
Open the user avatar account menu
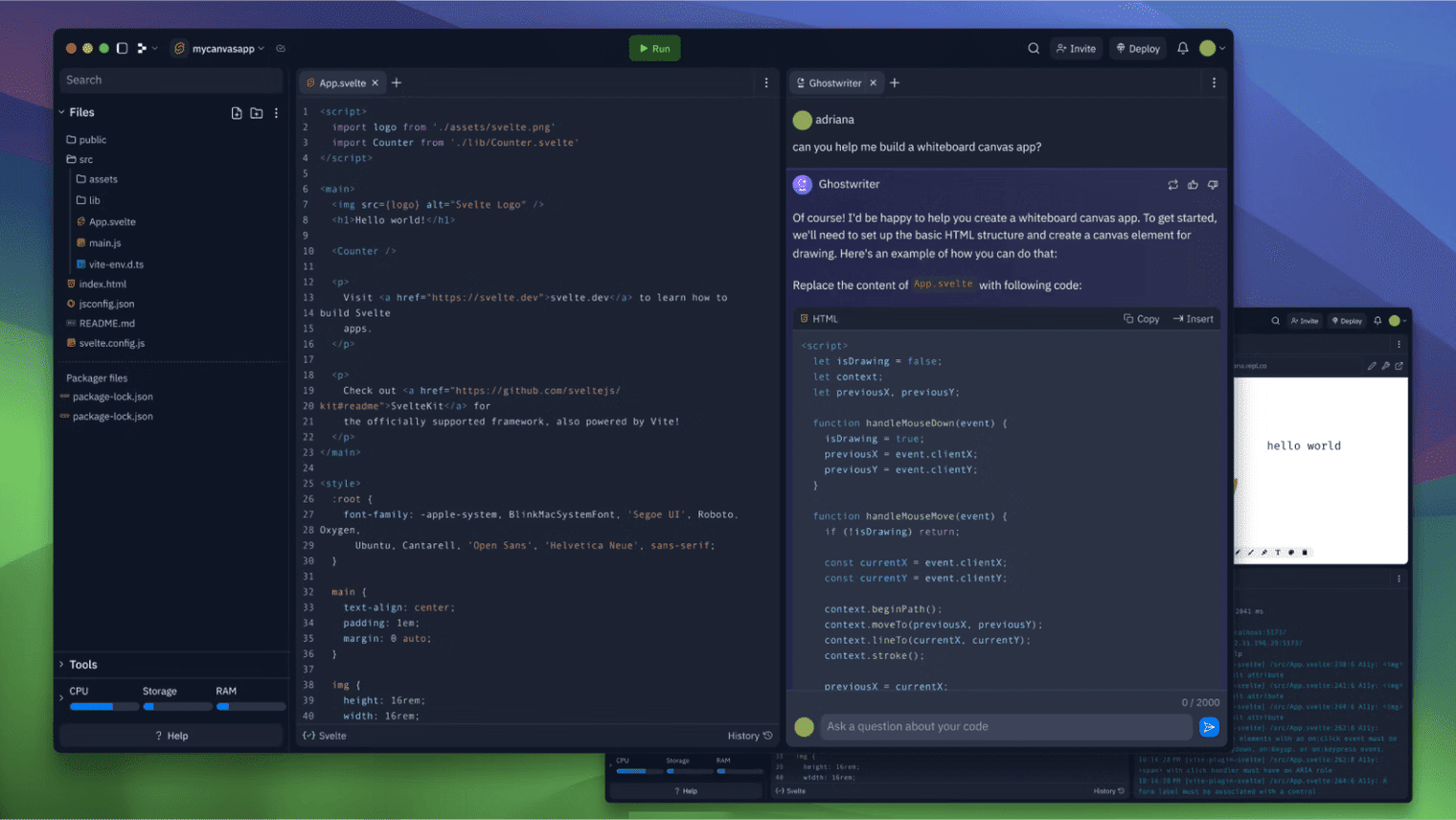(x=1212, y=48)
